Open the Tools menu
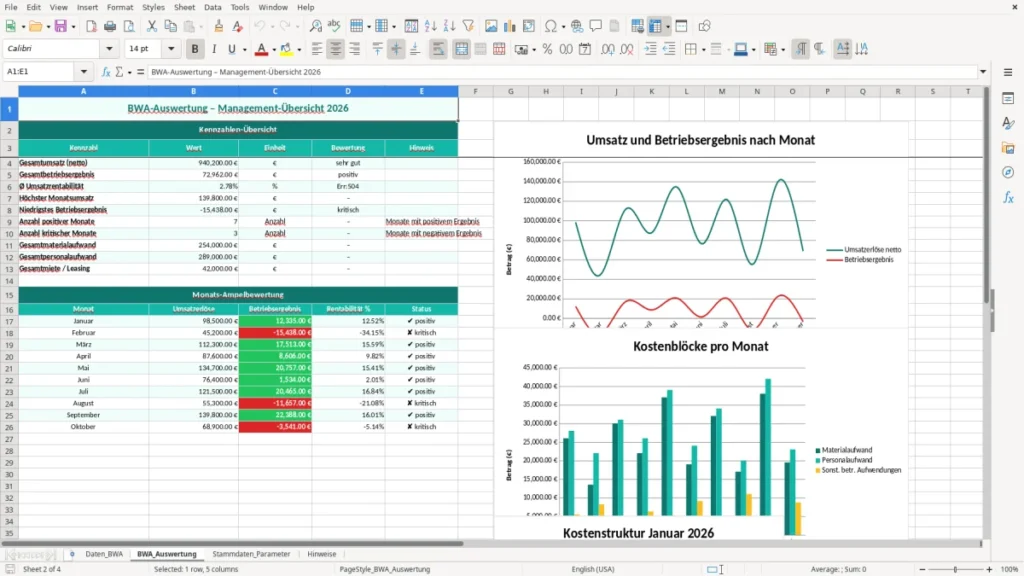The height and width of the screenshot is (576, 1024). (240, 7)
